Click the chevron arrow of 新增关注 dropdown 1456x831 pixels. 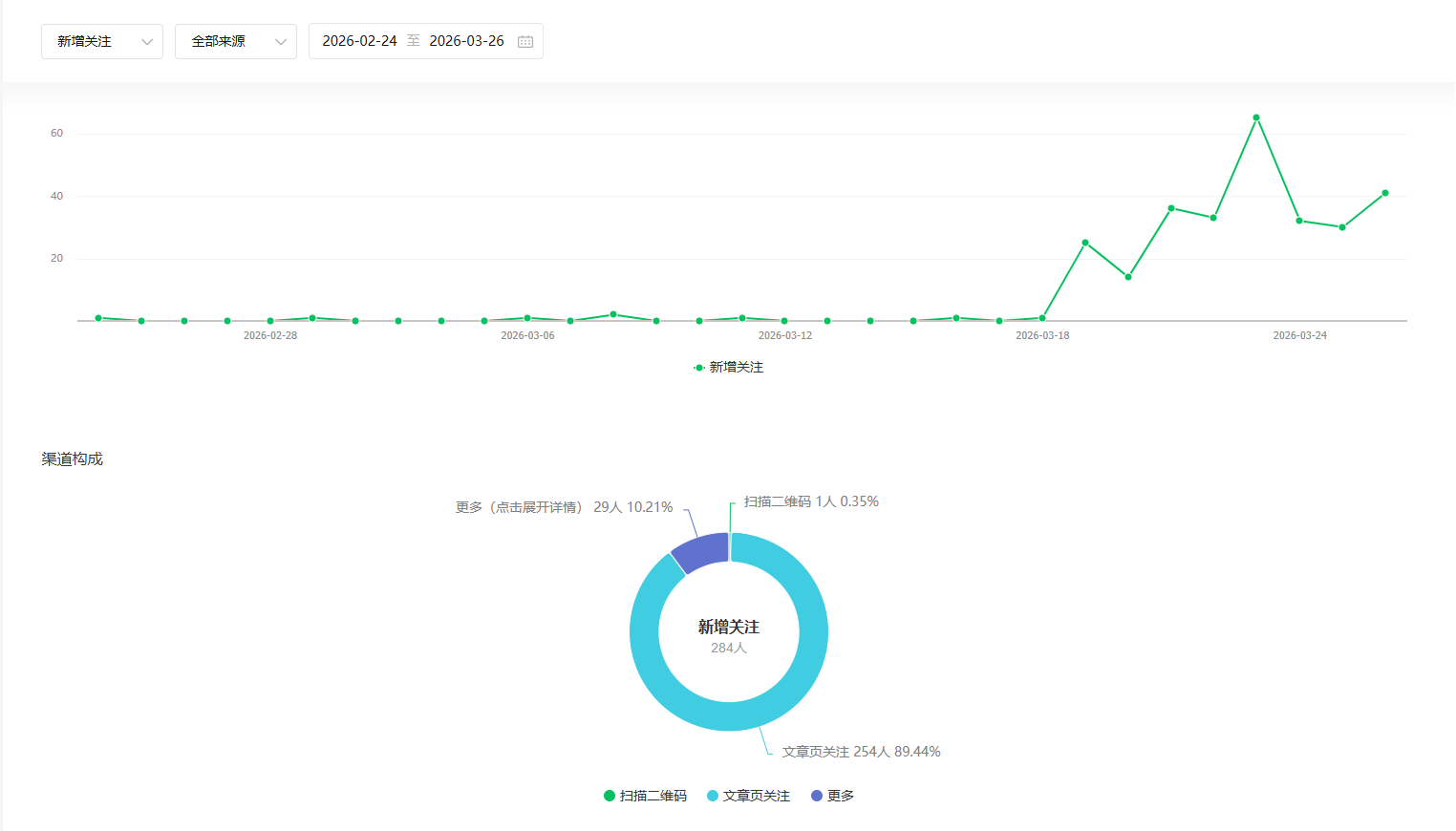(x=147, y=41)
